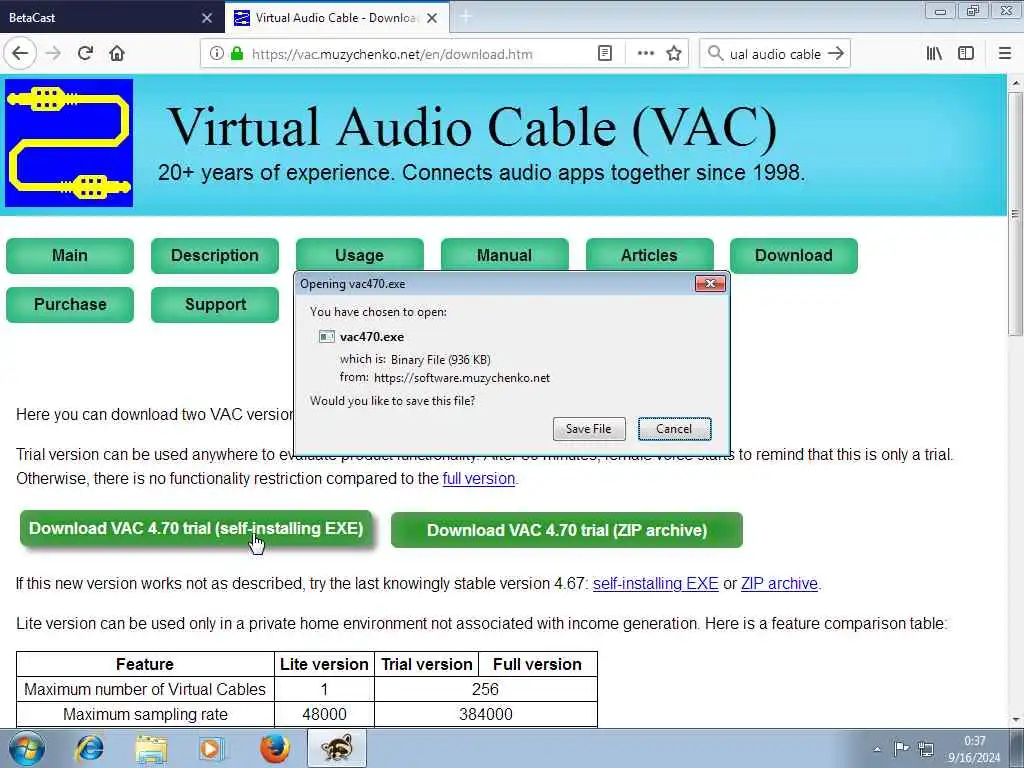The image size is (1024, 768).
Task: Open the Manual page button
Action: 505,255
